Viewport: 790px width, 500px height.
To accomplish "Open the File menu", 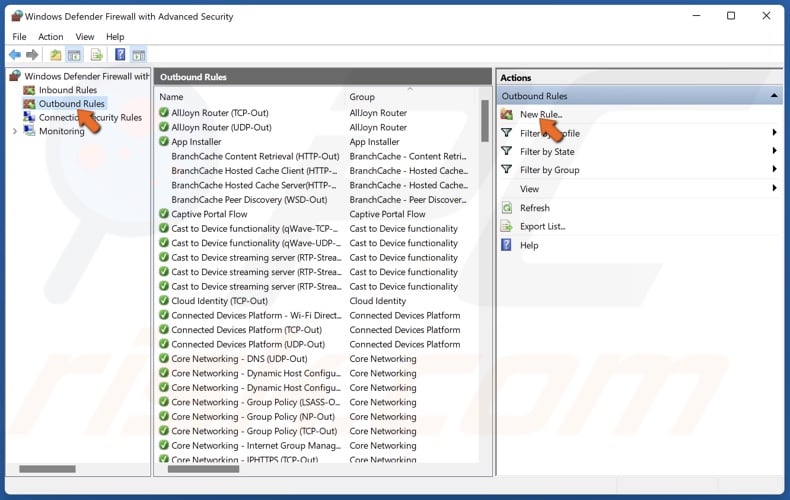I will [19, 37].
